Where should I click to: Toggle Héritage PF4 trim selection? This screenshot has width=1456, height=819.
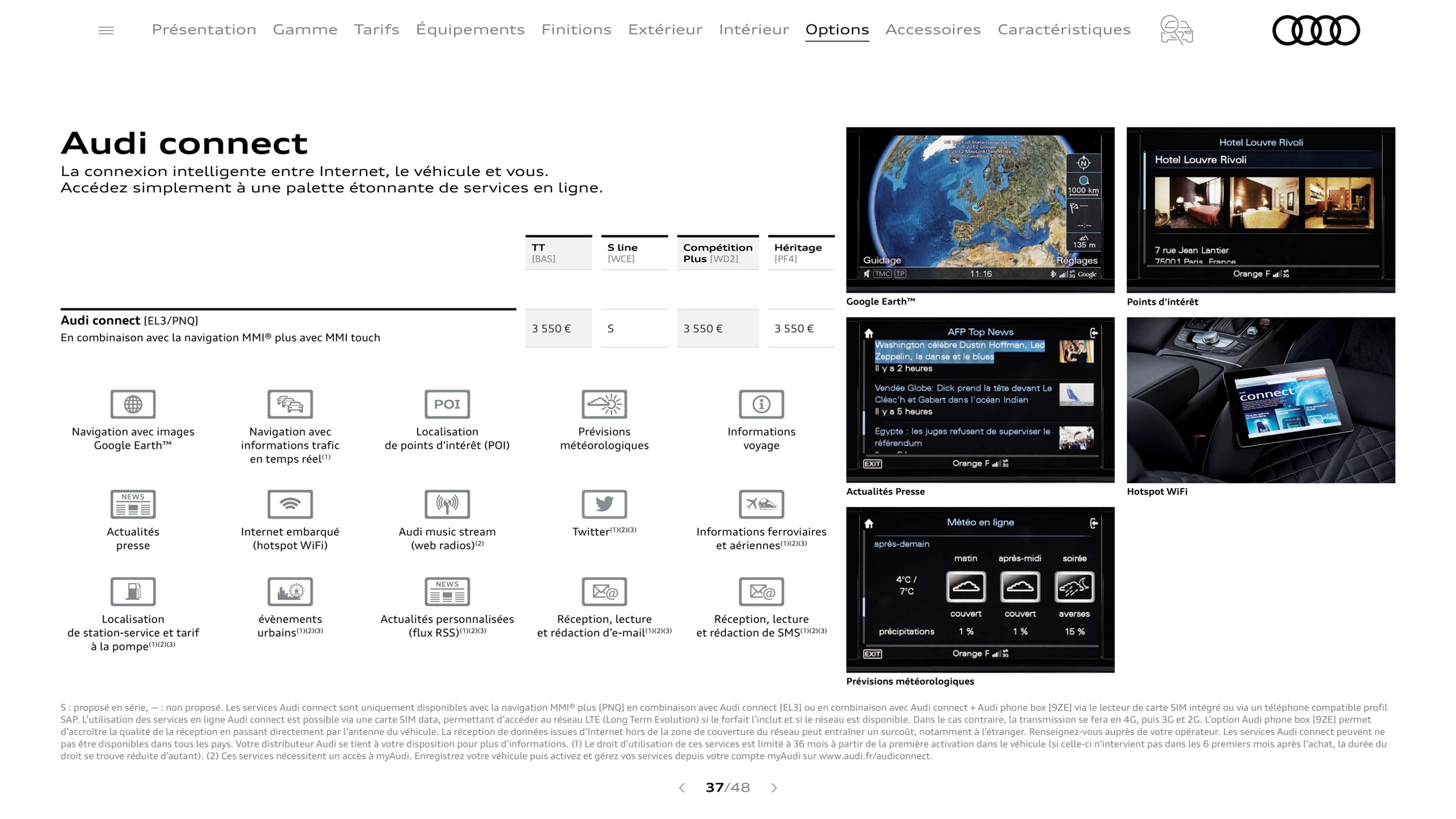797,252
